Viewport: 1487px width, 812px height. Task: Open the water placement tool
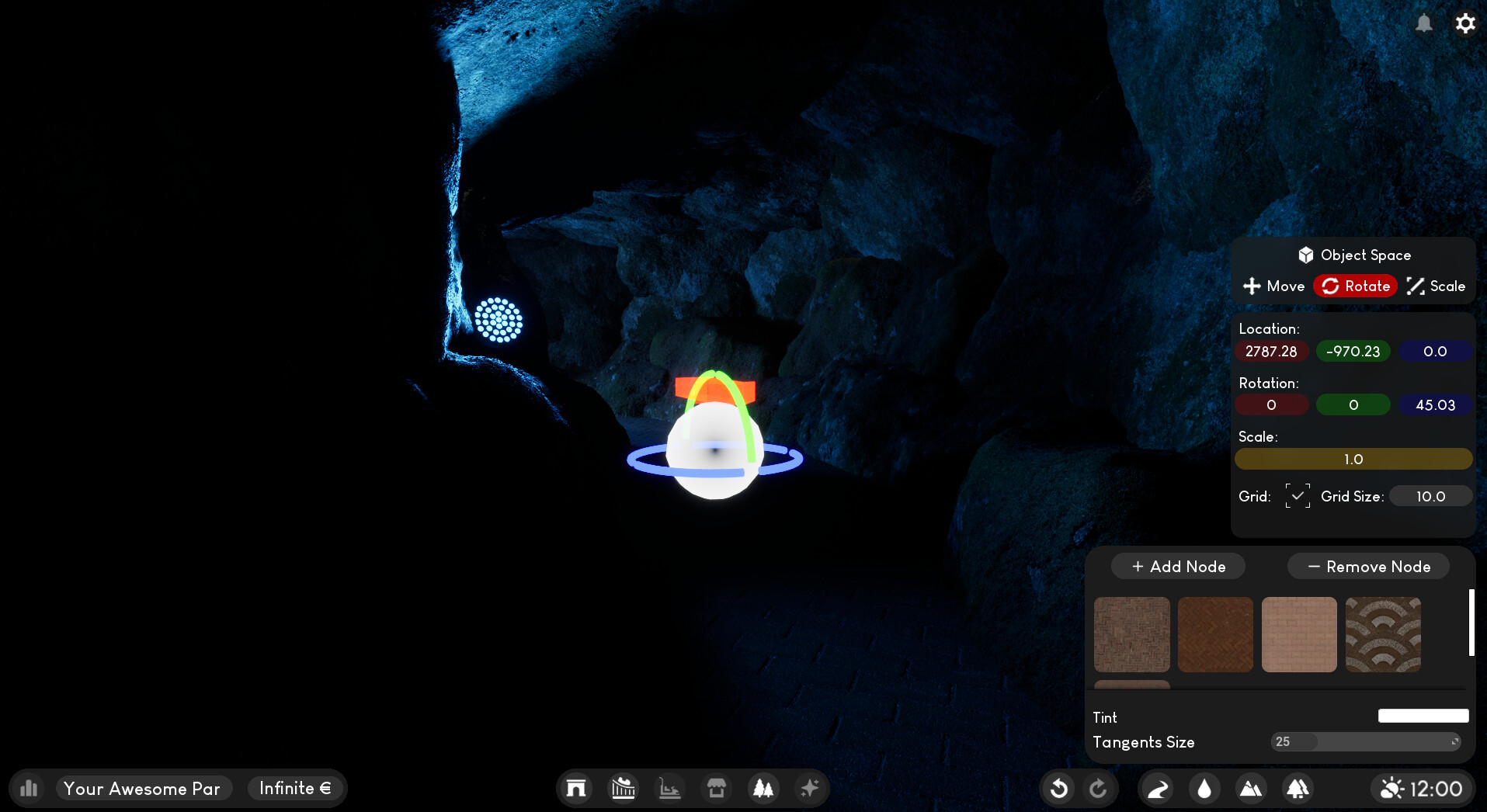pos(1204,788)
